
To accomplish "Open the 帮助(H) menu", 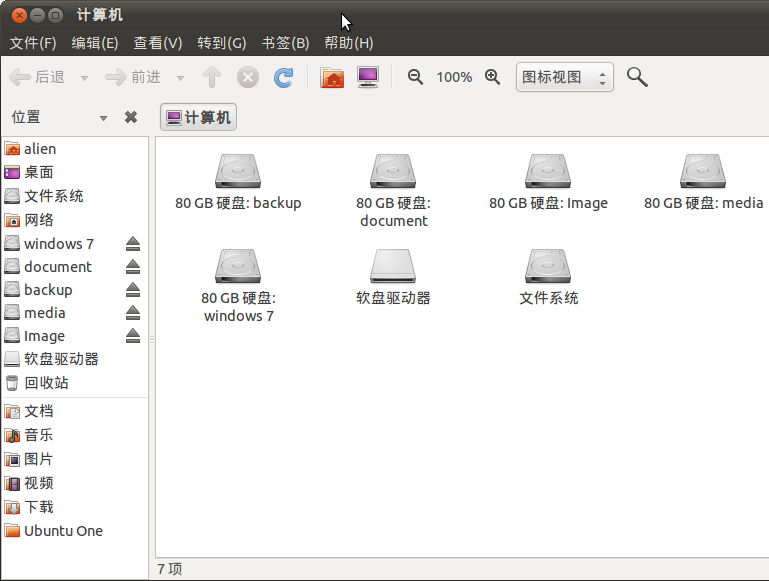I will coord(349,43).
